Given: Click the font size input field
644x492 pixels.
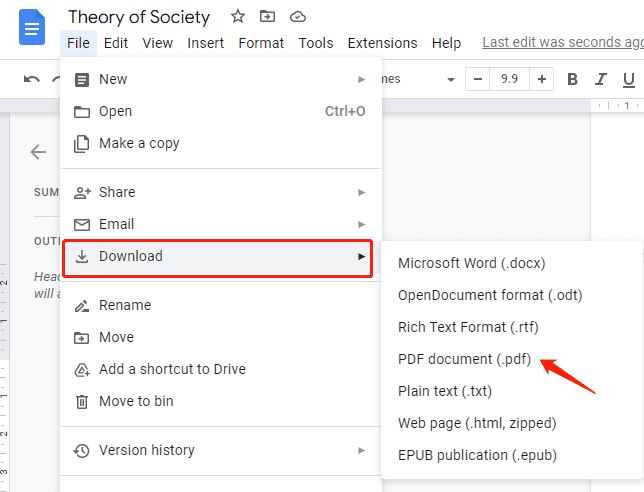Looking at the screenshot, I should click(x=509, y=80).
